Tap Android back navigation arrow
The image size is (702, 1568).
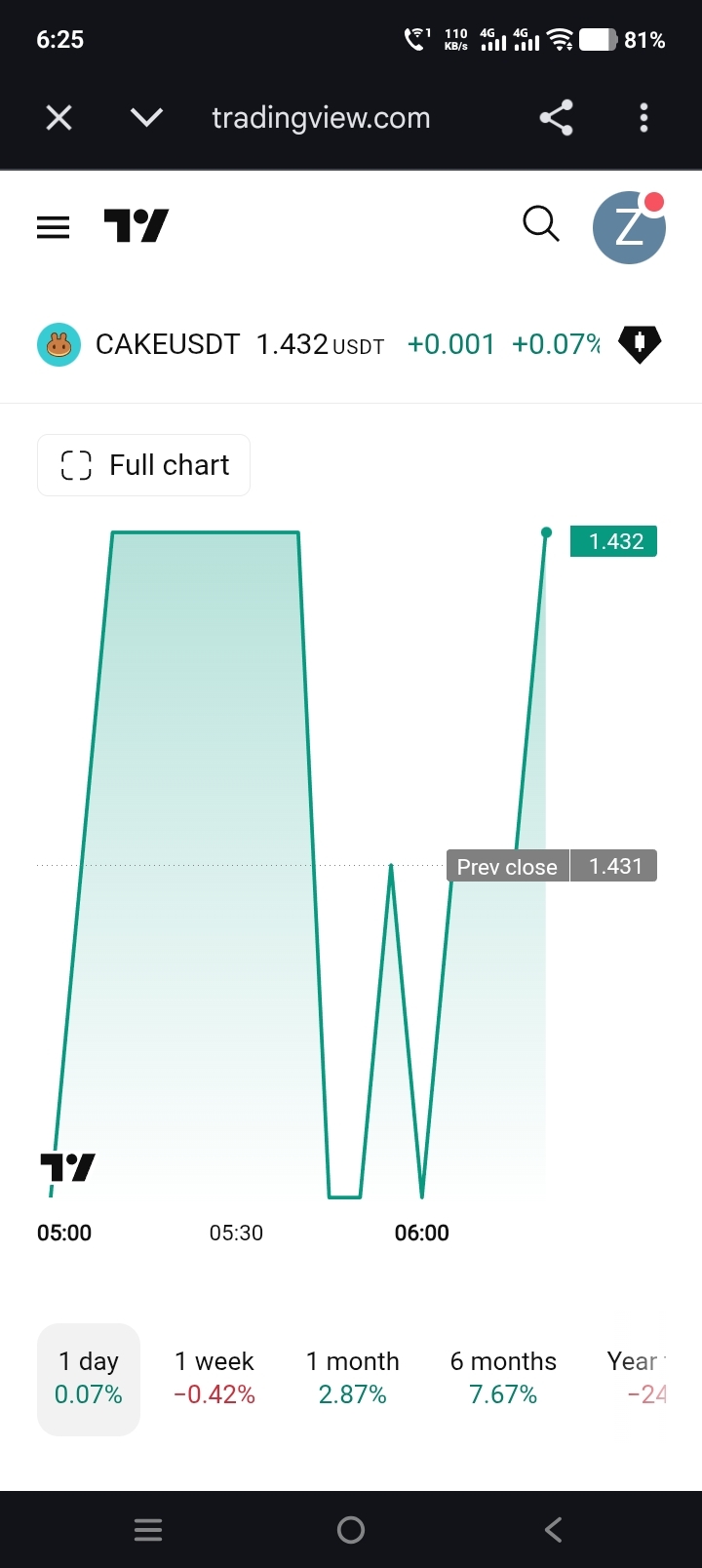pyautogui.click(x=553, y=1529)
